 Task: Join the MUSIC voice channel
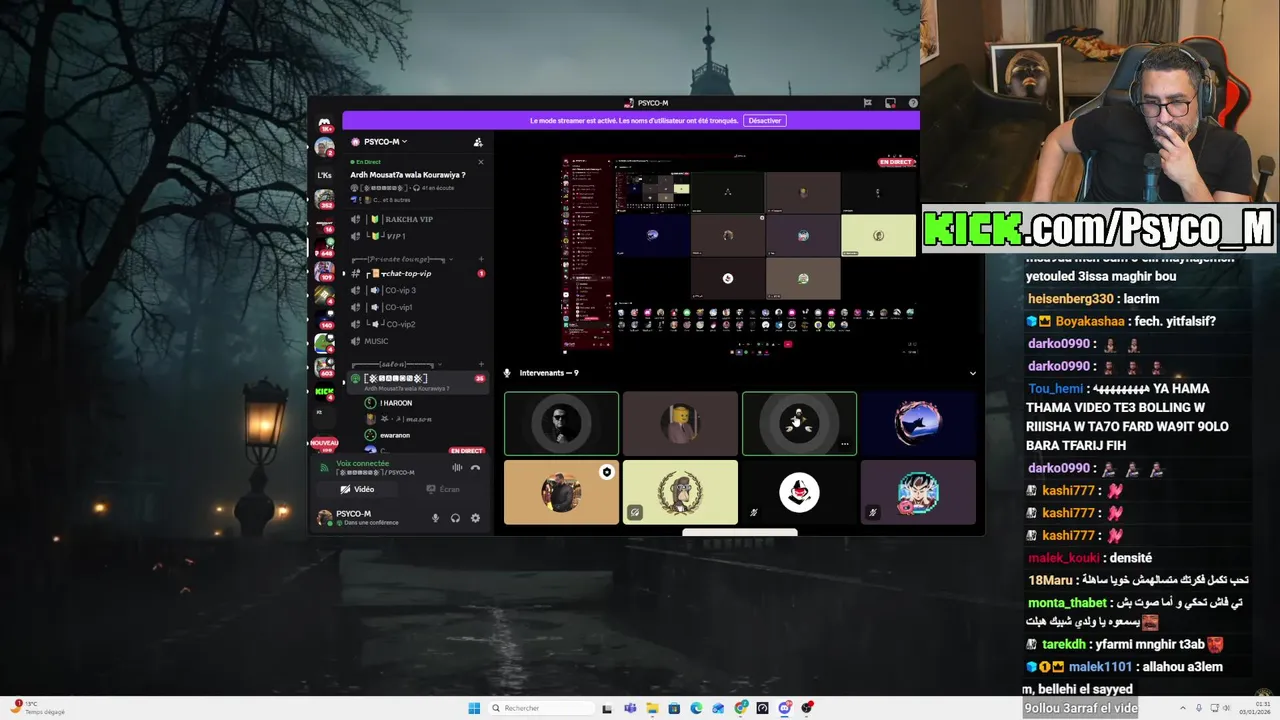376,341
